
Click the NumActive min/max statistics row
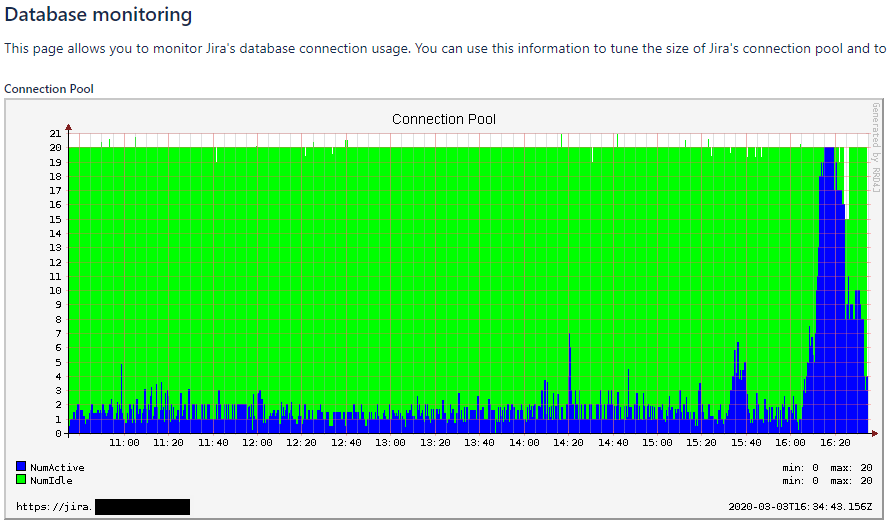point(827,467)
